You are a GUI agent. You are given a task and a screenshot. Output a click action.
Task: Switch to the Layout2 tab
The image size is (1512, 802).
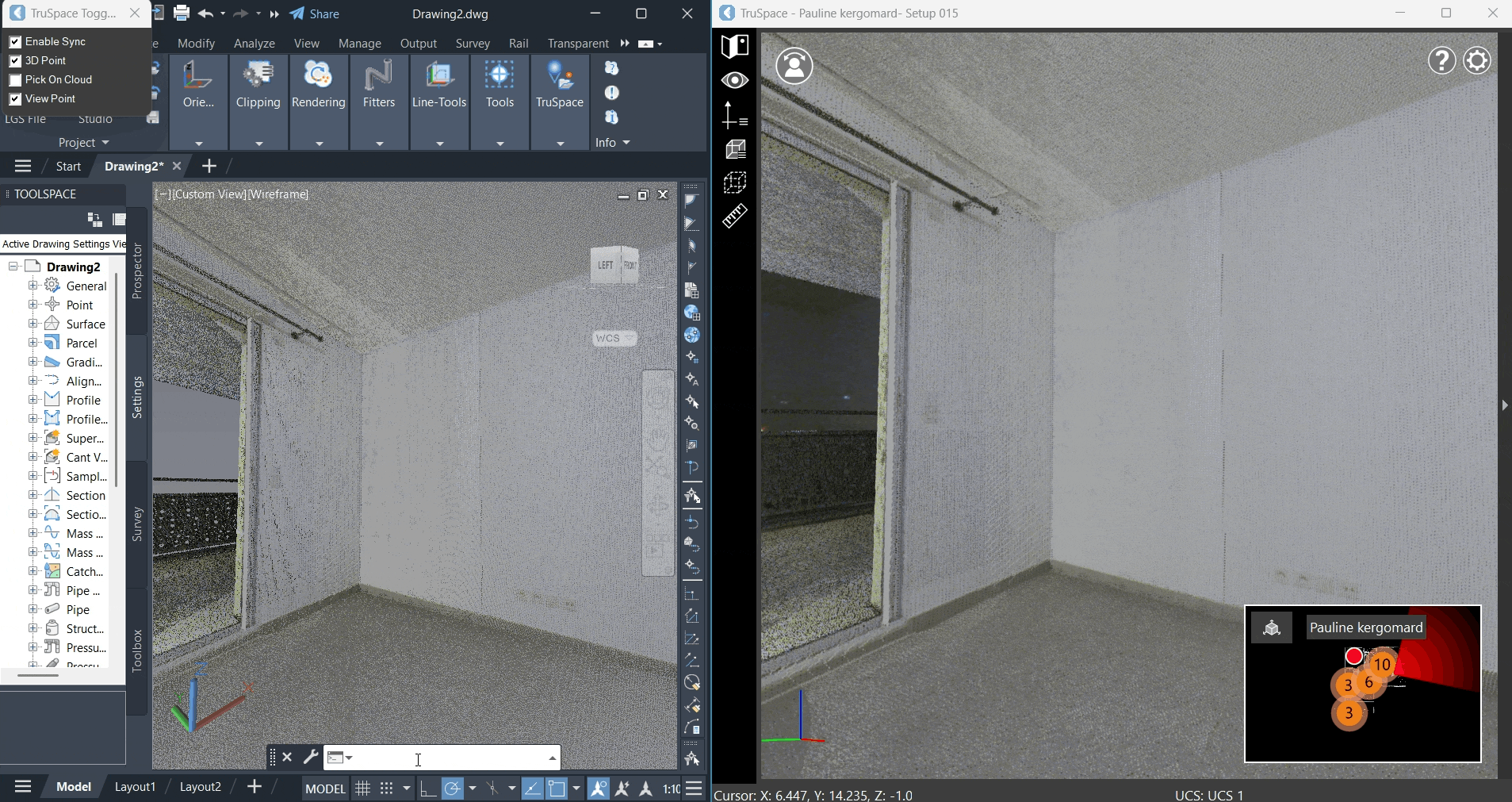(x=200, y=786)
